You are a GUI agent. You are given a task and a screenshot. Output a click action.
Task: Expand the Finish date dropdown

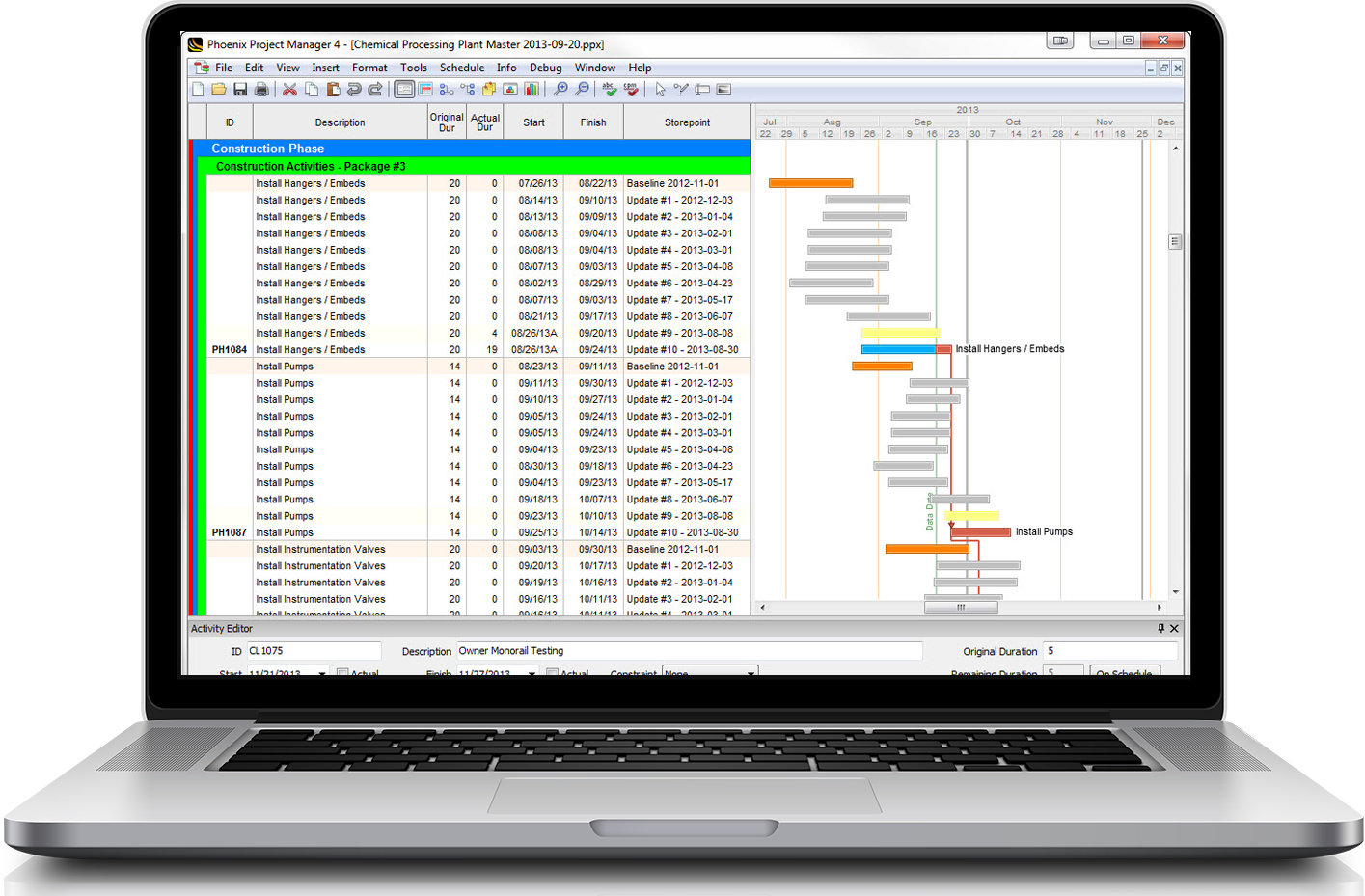tap(532, 673)
